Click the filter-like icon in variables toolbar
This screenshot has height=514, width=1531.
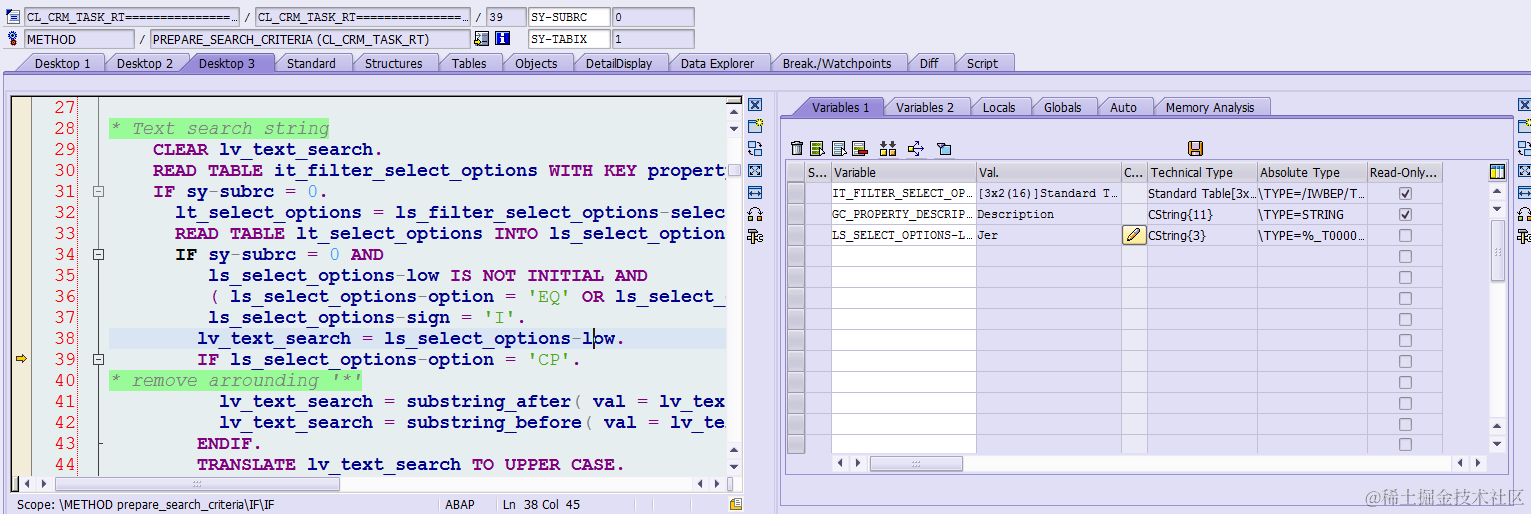tap(944, 149)
